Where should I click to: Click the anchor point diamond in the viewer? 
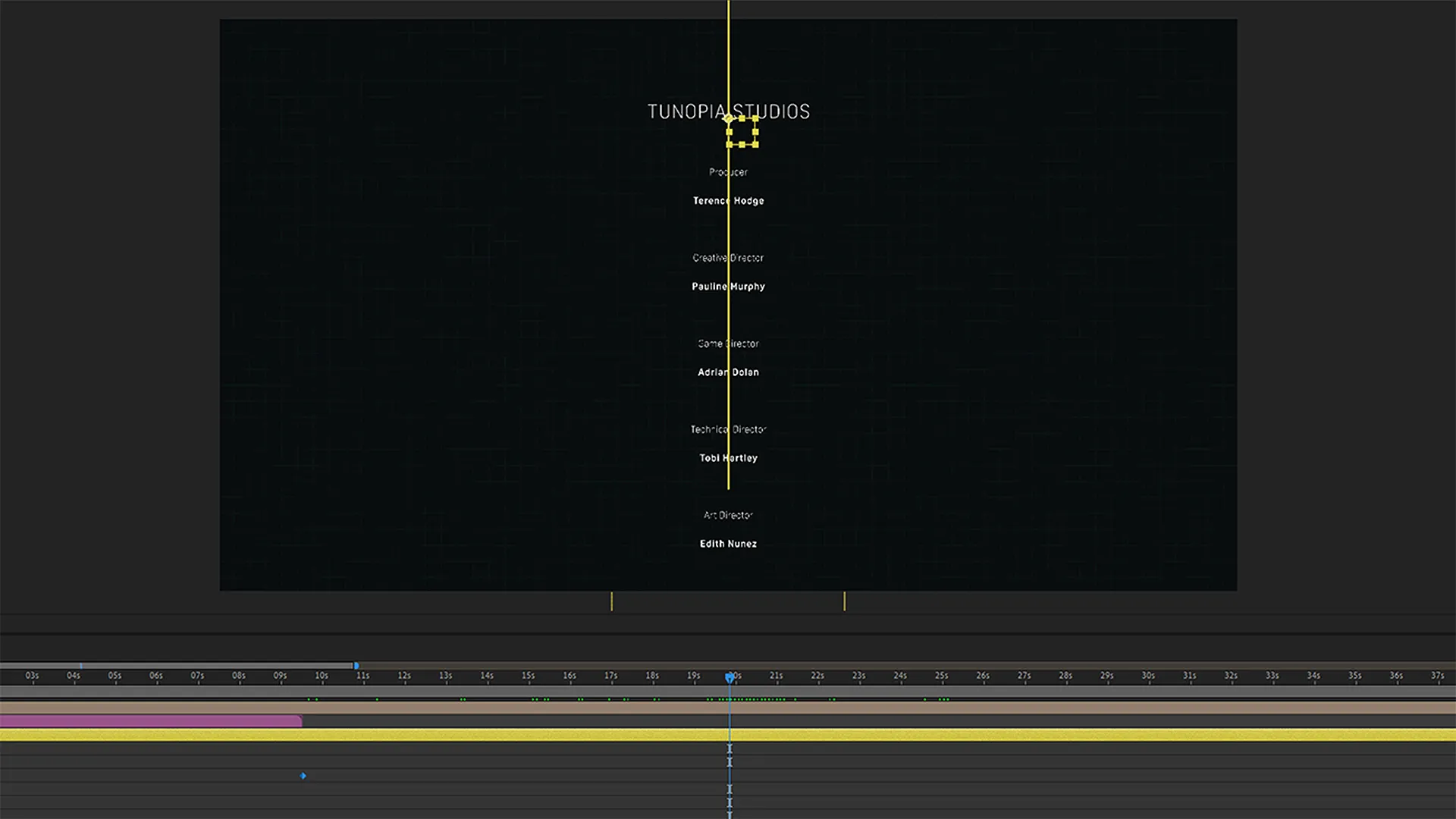[728, 119]
